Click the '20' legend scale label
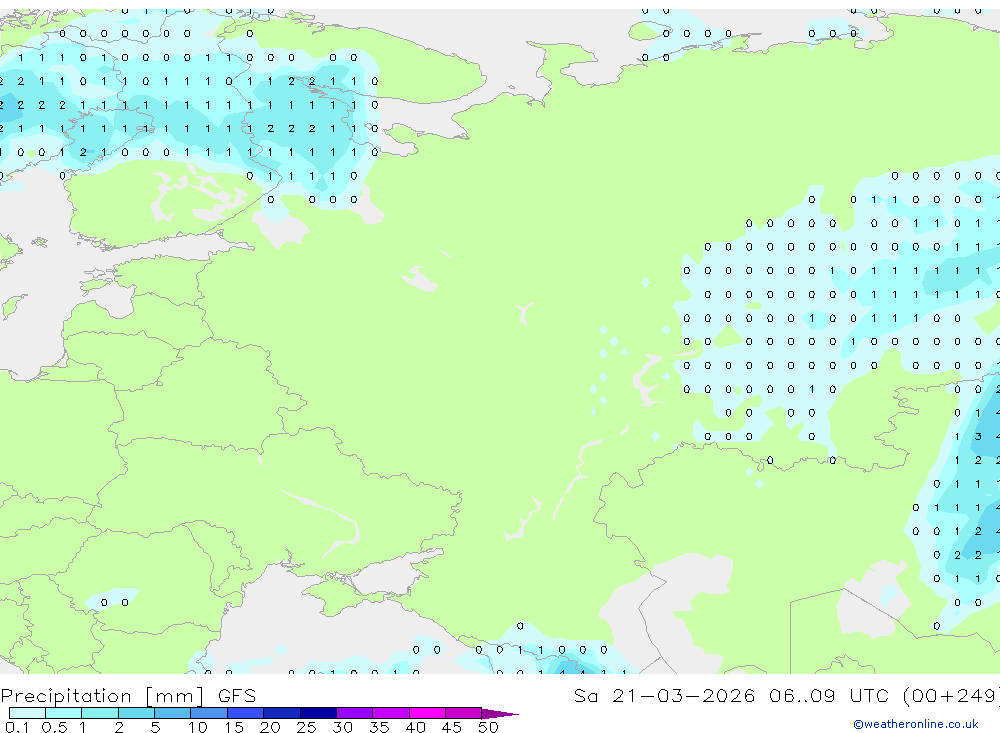The height and width of the screenshot is (733, 1000). click(270, 727)
